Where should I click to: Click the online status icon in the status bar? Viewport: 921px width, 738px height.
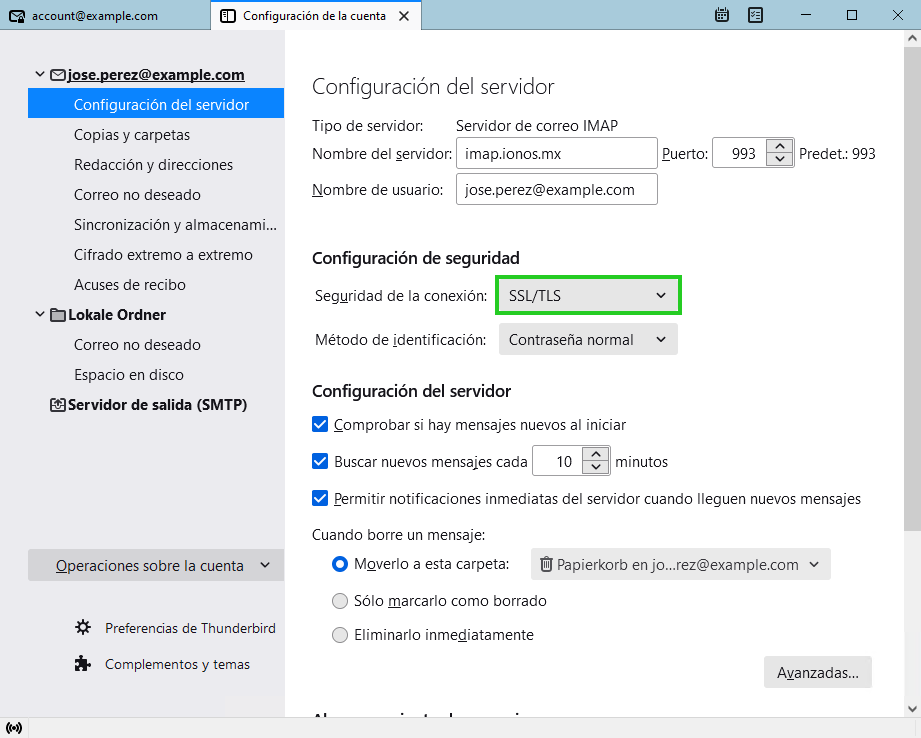point(14,728)
